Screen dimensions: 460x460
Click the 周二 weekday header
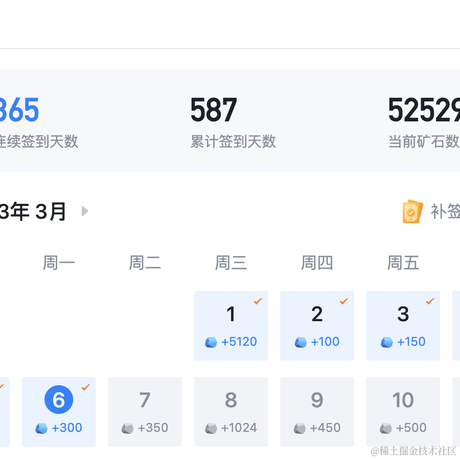145,263
